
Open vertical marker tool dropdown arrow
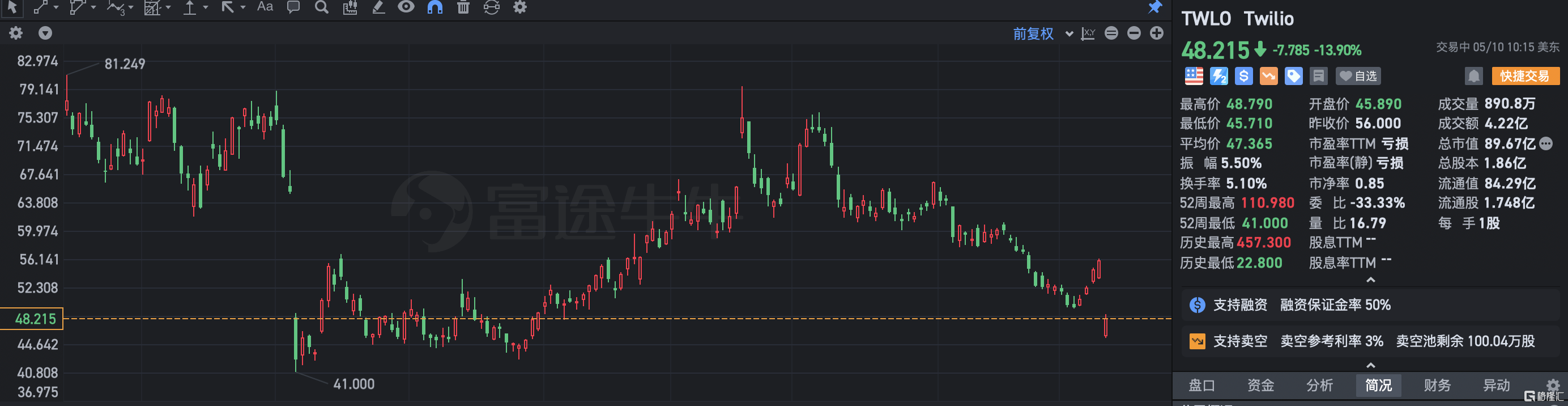[205, 7]
